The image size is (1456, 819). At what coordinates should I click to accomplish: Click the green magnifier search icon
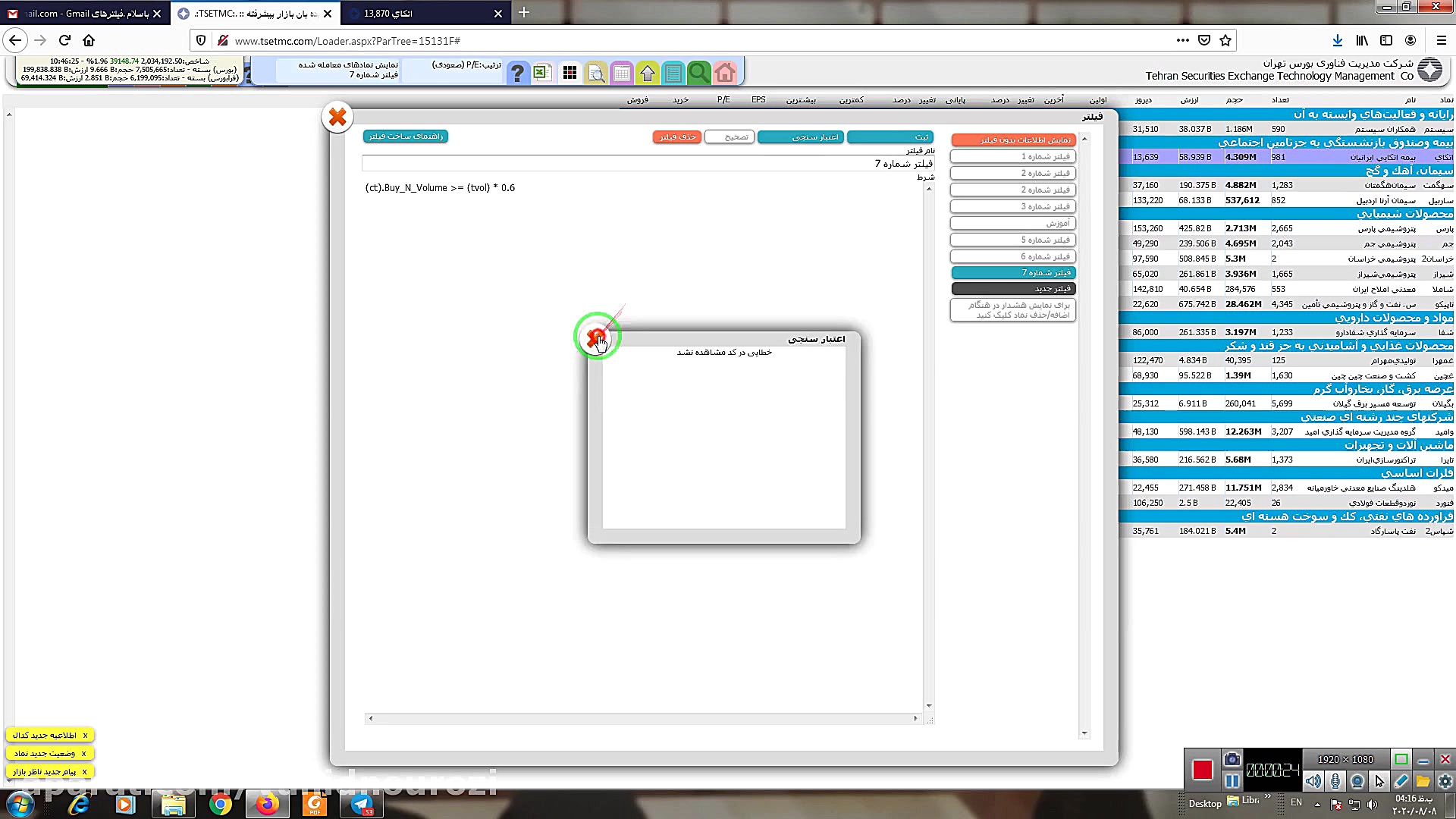tap(698, 73)
